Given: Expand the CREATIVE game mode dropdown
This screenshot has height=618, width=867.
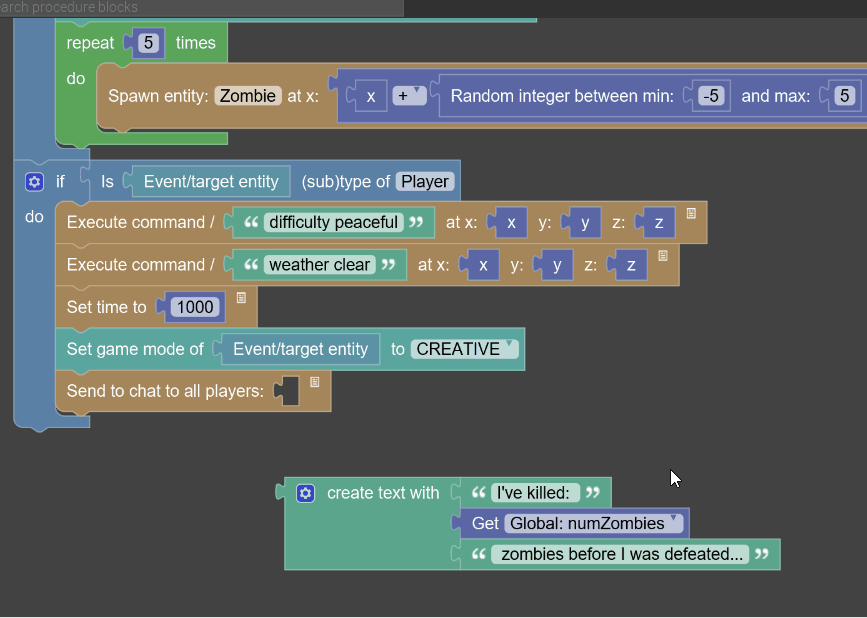Looking at the screenshot, I should (466, 349).
